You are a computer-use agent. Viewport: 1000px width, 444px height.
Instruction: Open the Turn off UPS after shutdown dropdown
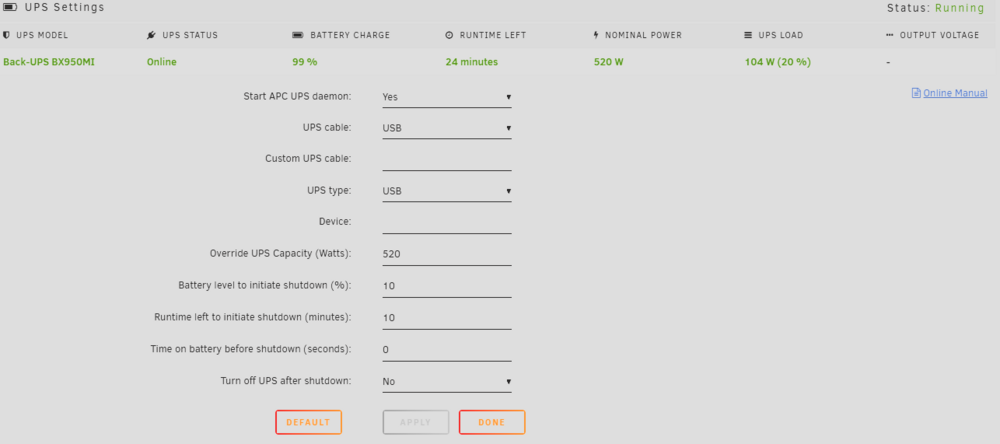(446, 381)
